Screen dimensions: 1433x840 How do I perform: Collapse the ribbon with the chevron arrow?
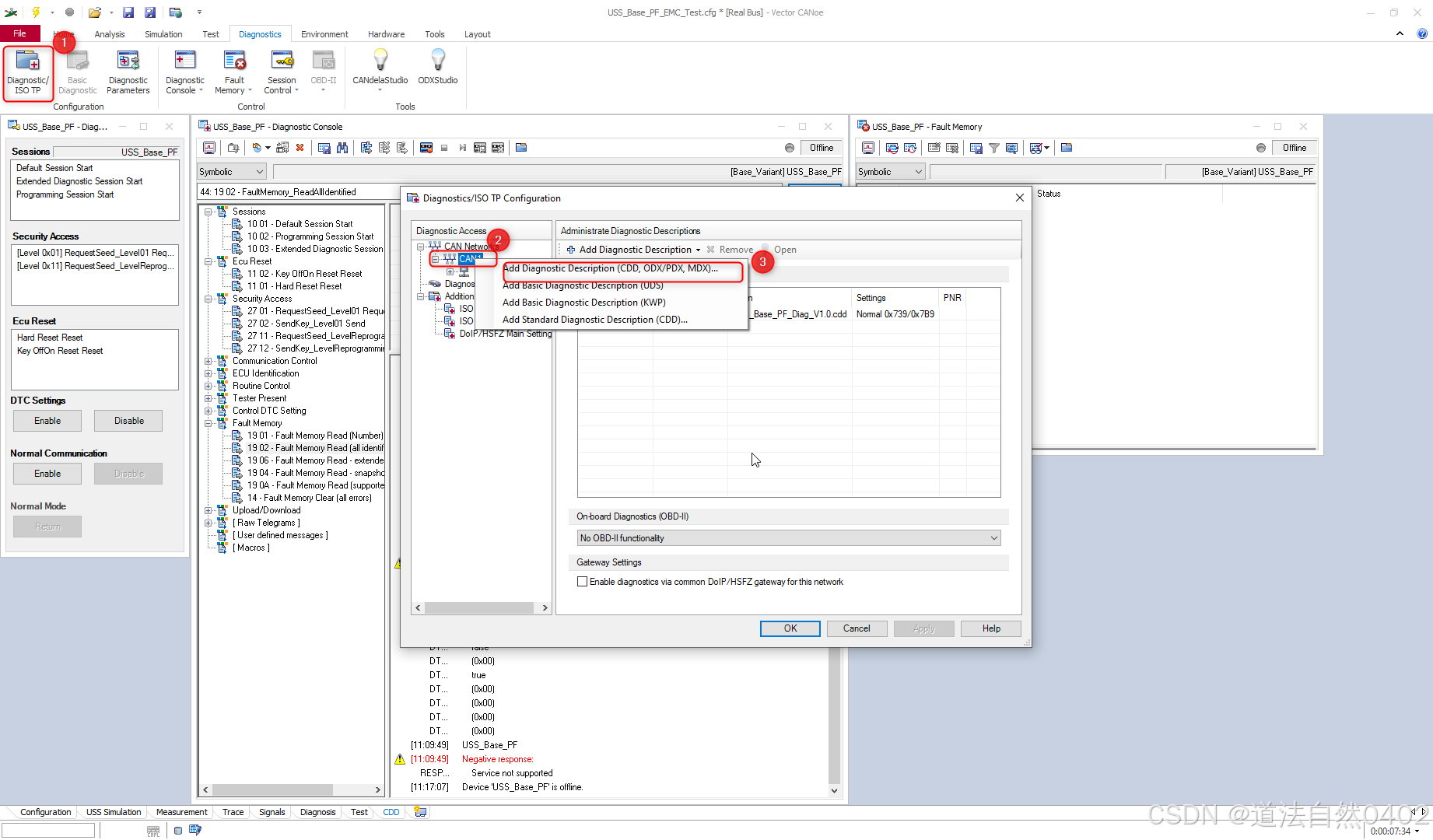(x=1400, y=33)
